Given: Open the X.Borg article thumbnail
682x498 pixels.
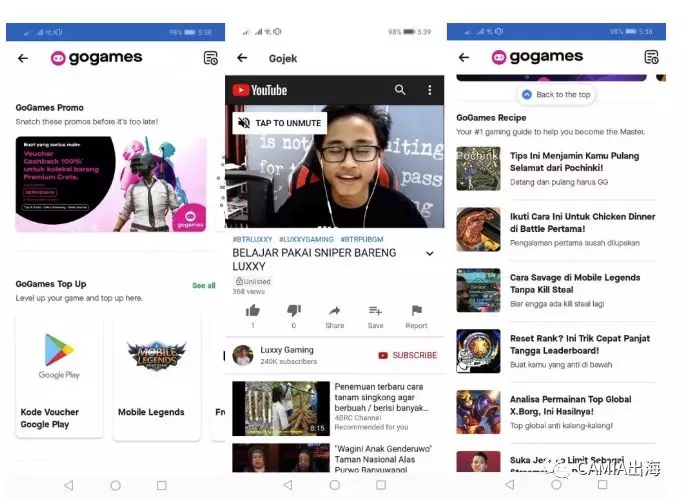Looking at the screenshot, I should (x=478, y=412).
